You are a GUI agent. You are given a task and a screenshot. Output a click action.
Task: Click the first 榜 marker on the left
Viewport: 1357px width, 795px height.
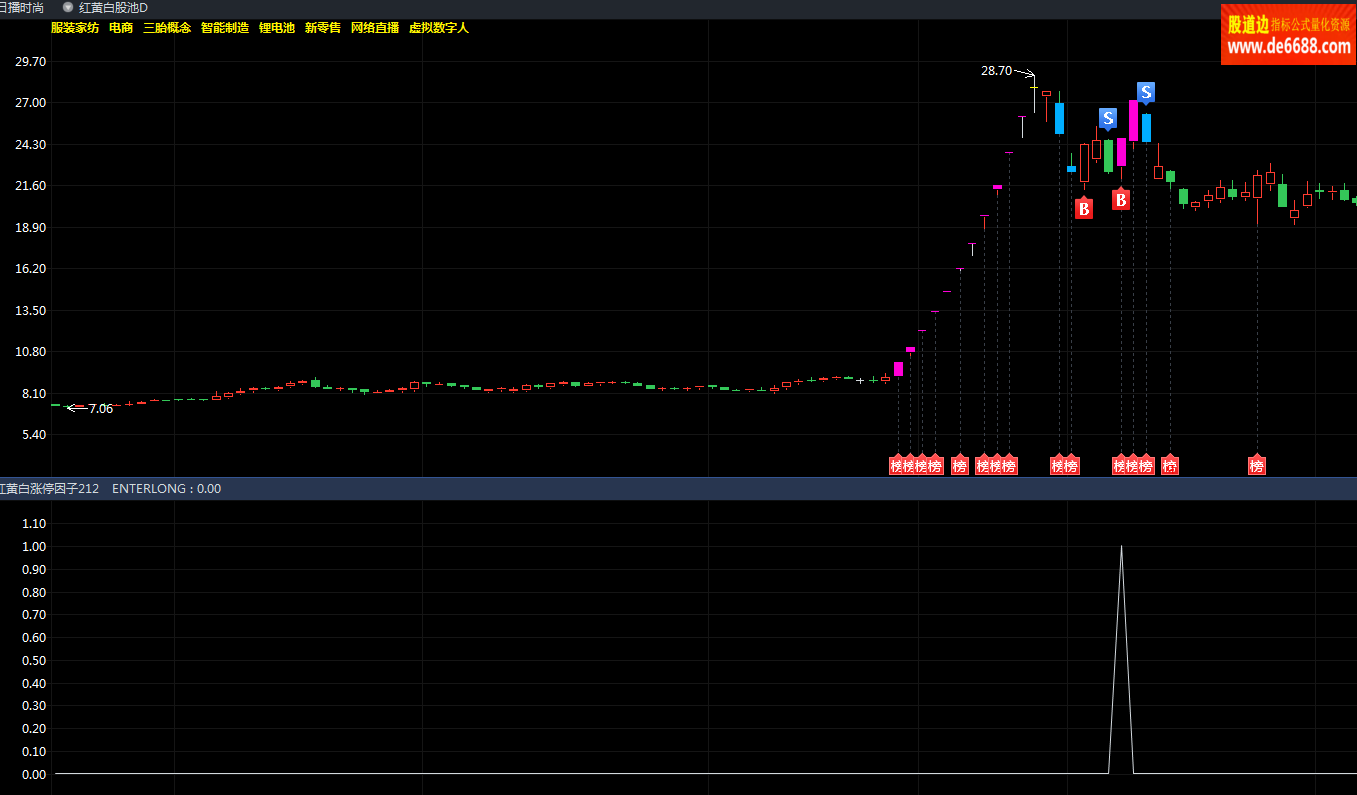coord(897,465)
